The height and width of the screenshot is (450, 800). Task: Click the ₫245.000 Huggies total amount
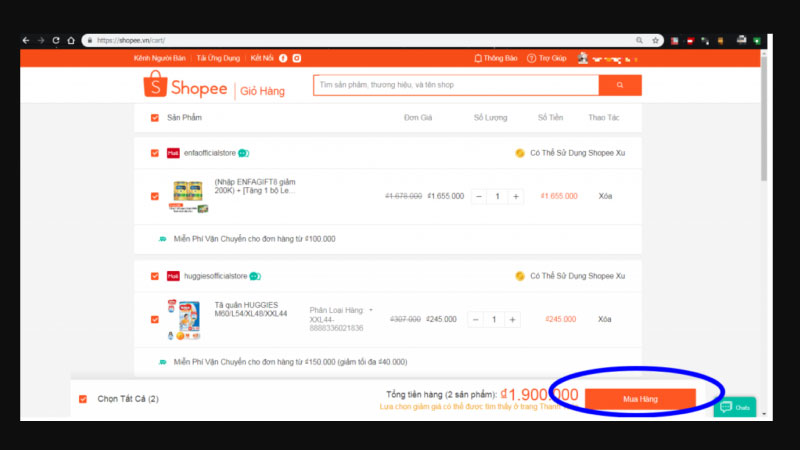560,319
